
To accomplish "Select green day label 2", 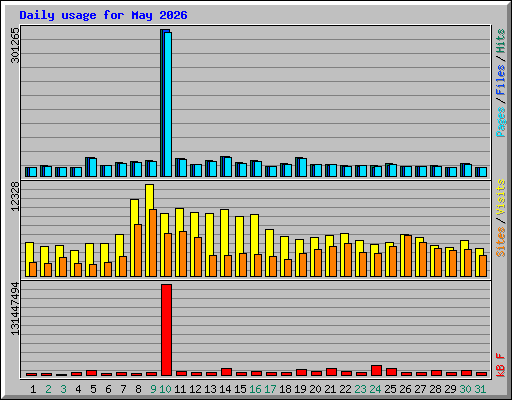I will pos(48,389).
